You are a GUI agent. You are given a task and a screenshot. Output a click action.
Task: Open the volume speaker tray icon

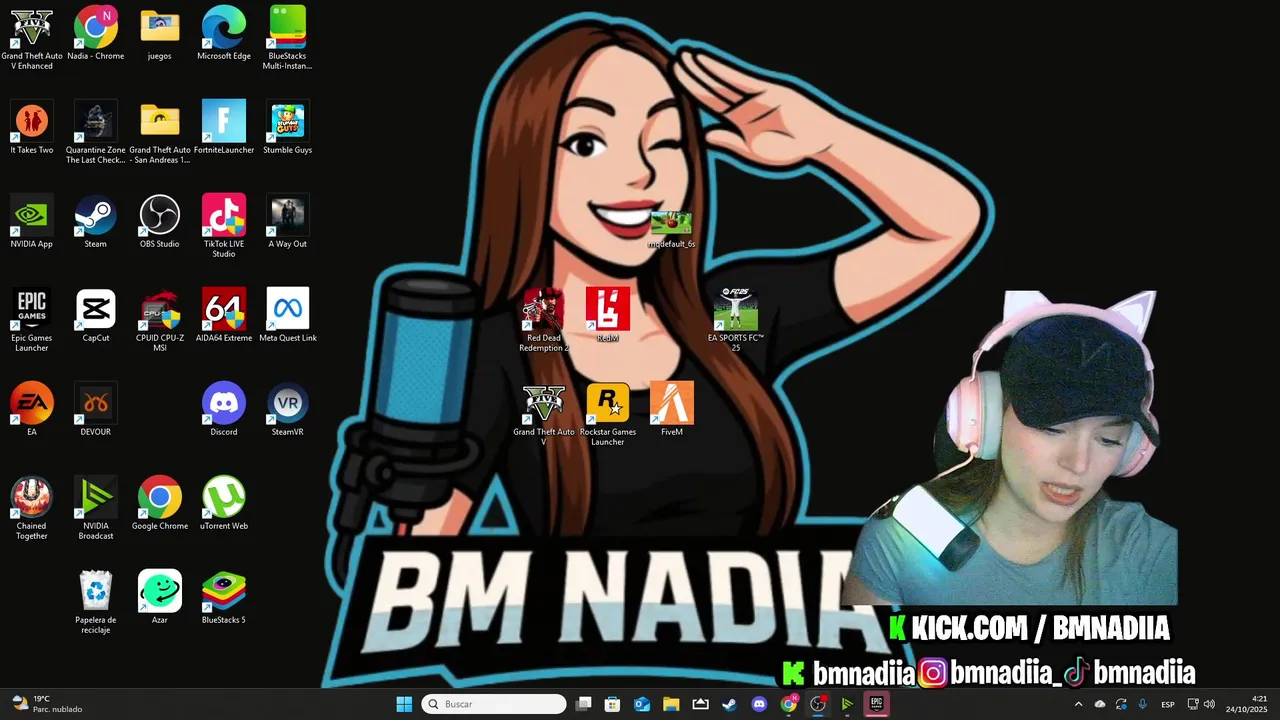[1209, 704]
